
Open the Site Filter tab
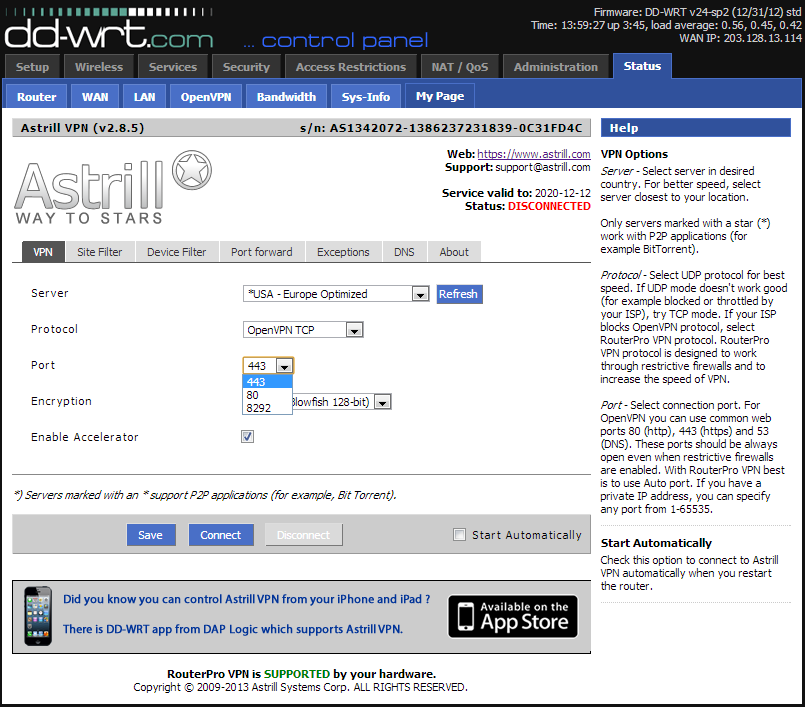click(x=100, y=252)
